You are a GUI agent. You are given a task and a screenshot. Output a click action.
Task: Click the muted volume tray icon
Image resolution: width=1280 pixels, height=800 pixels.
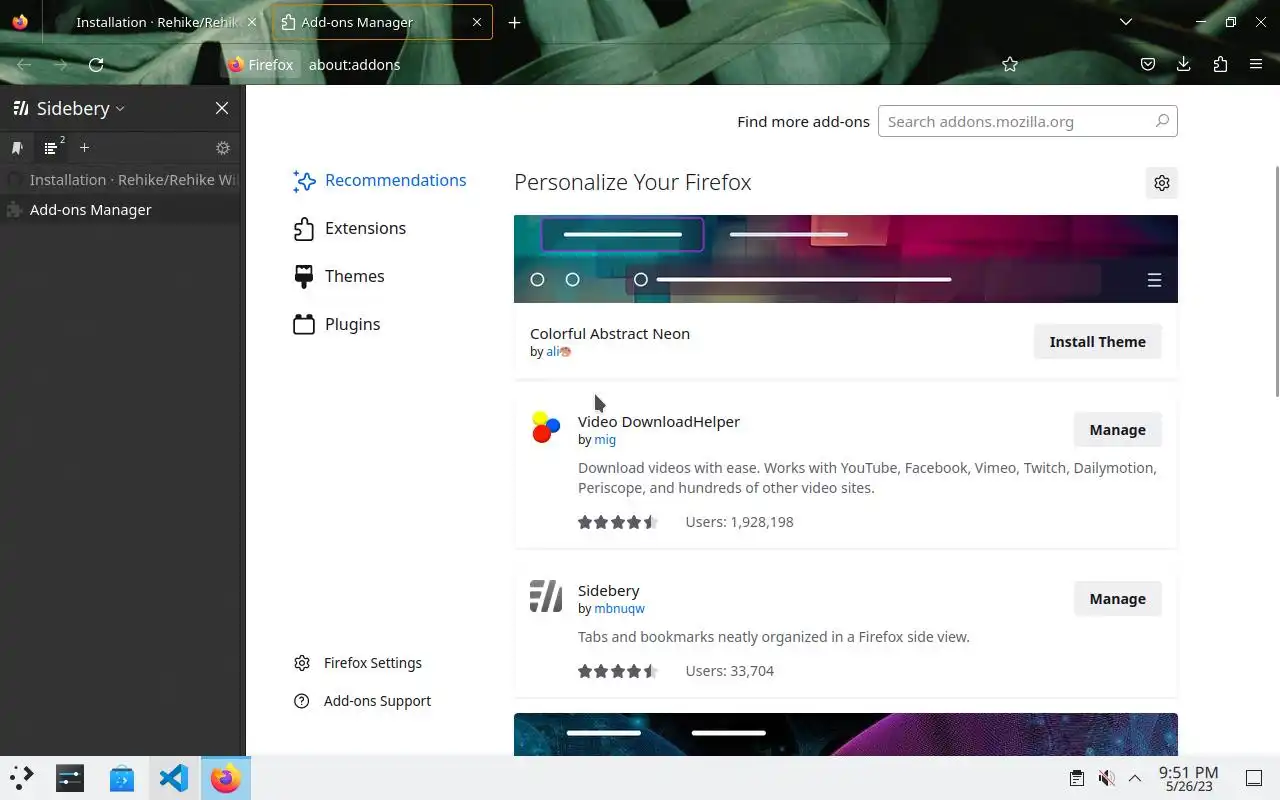click(x=1106, y=778)
